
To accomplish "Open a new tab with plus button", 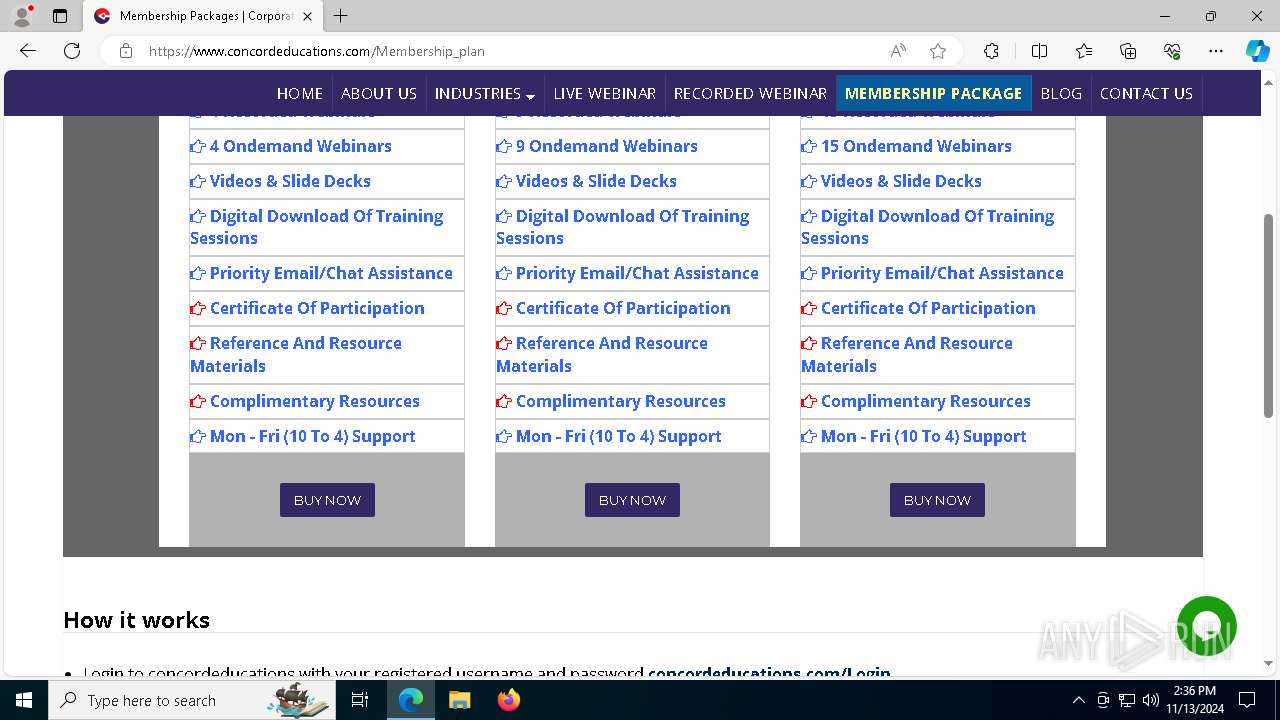I will click(x=340, y=16).
